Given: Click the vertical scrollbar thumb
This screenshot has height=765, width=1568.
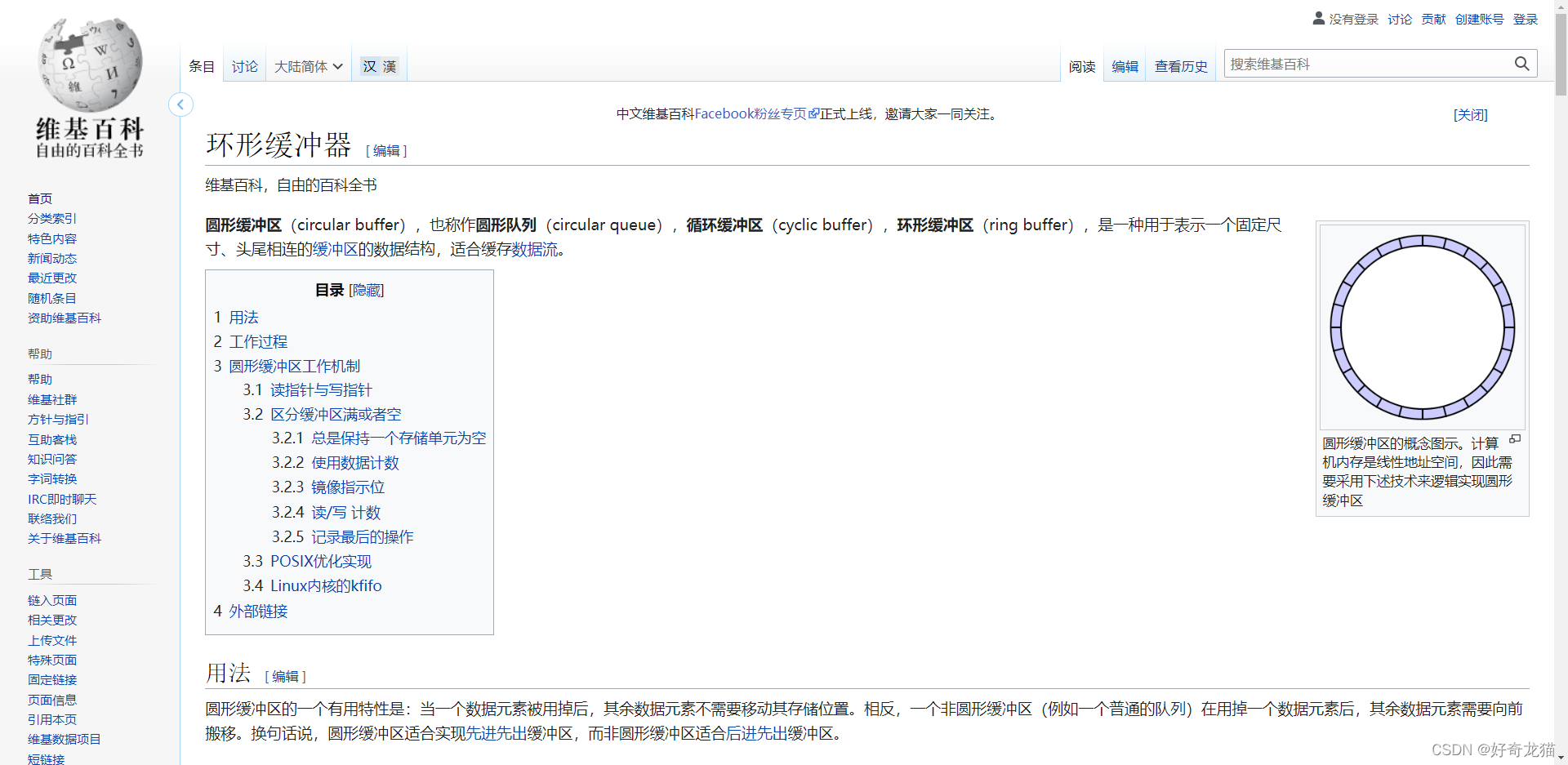Looking at the screenshot, I should point(1561,54).
